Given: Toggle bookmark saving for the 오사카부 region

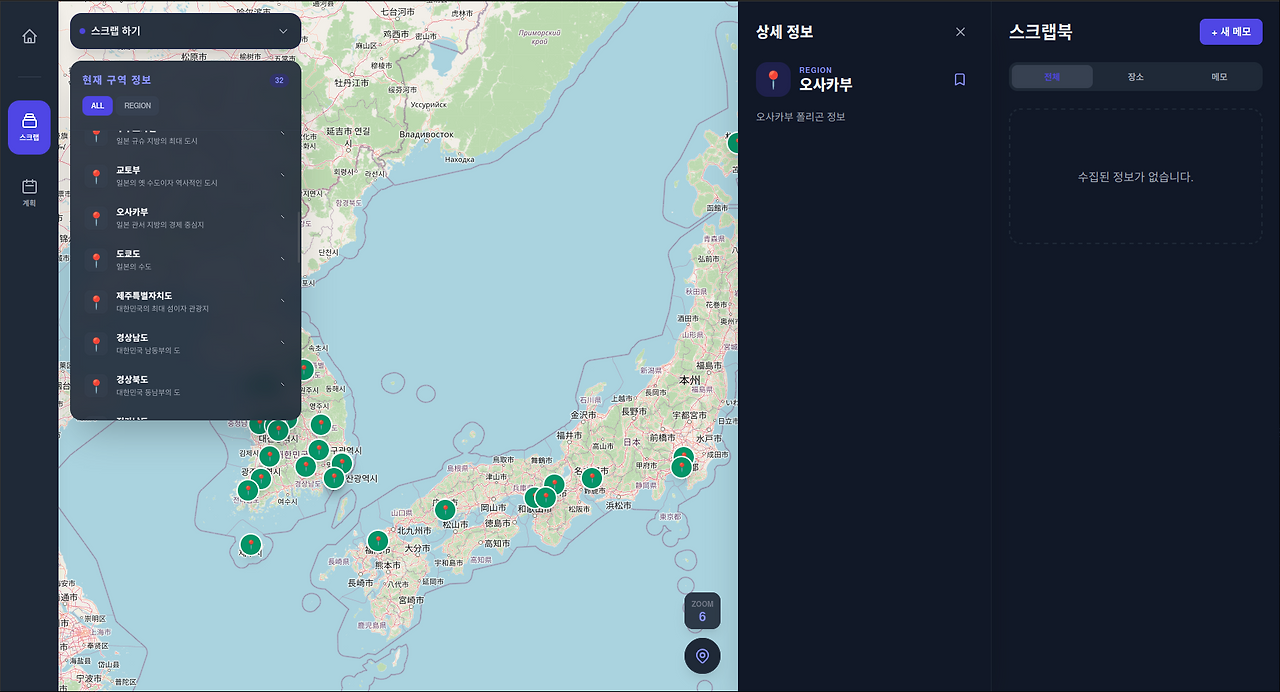Looking at the screenshot, I should click(959, 79).
